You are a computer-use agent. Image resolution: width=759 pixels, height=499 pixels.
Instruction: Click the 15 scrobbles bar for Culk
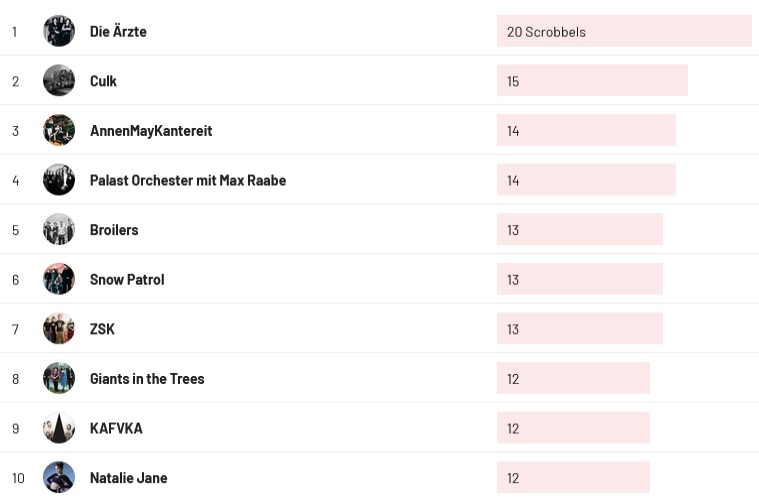coord(592,81)
